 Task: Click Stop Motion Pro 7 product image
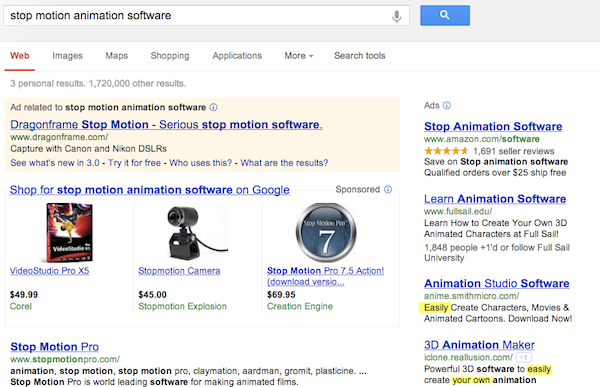coord(326,232)
